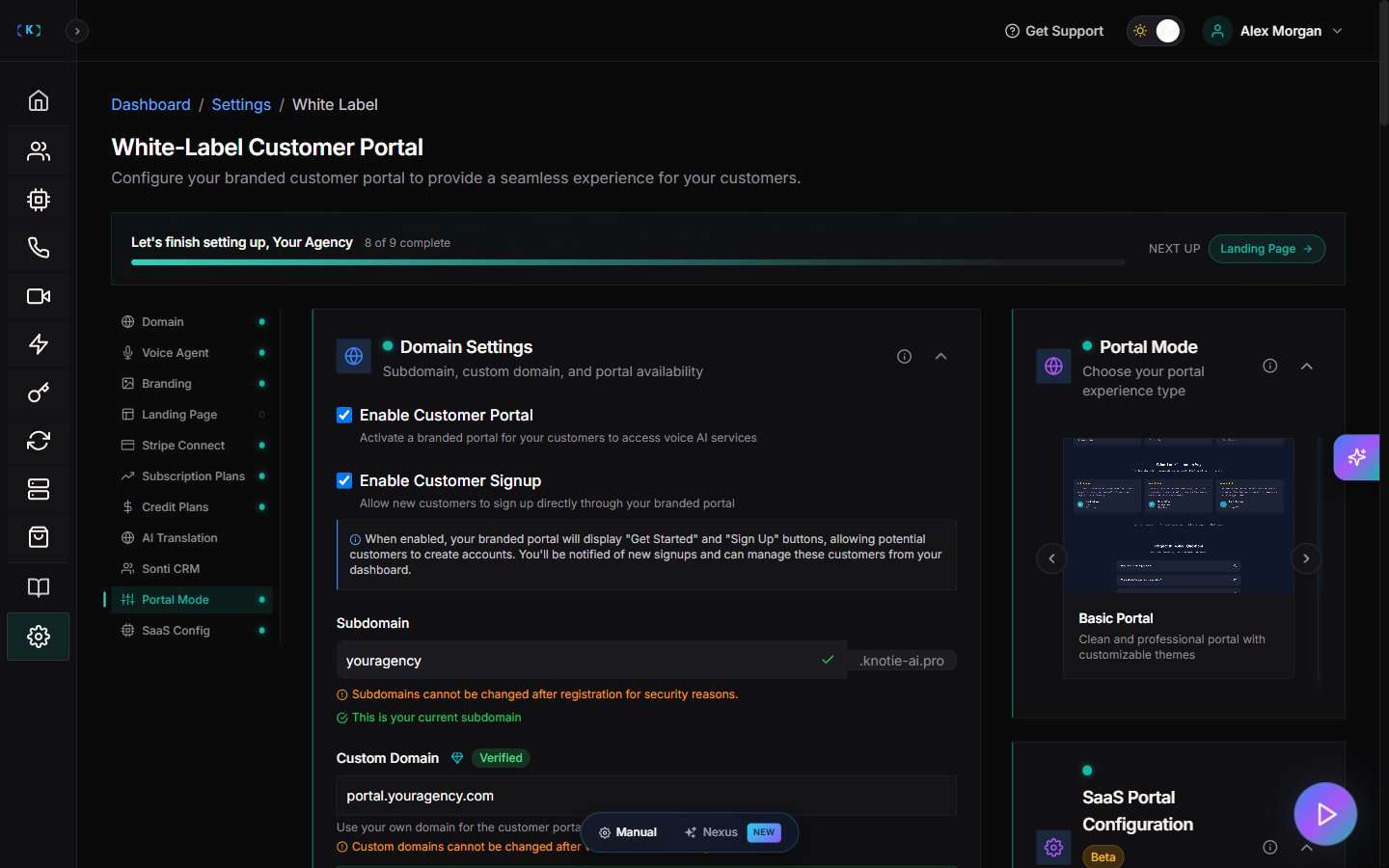1389x868 pixels.
Task: Collapse the Domain Settings section
Action: 940,357
